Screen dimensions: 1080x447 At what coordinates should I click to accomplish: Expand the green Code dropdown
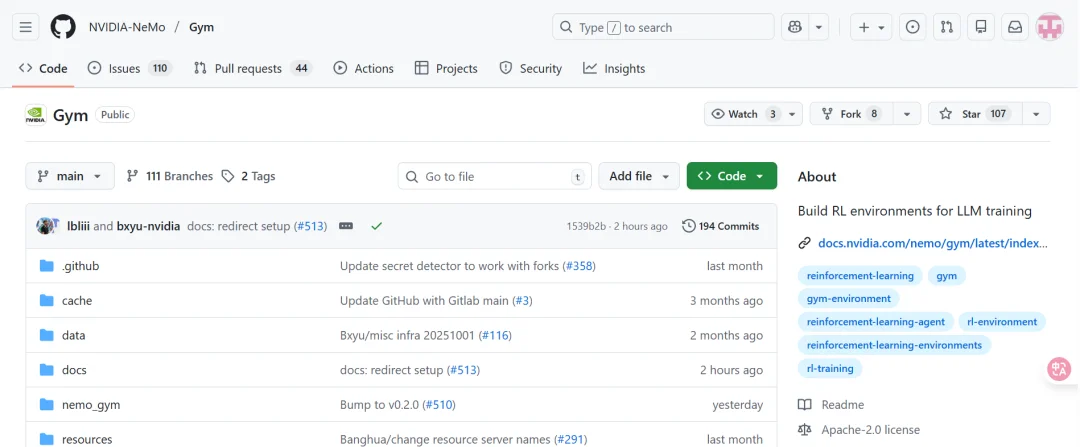731,176
